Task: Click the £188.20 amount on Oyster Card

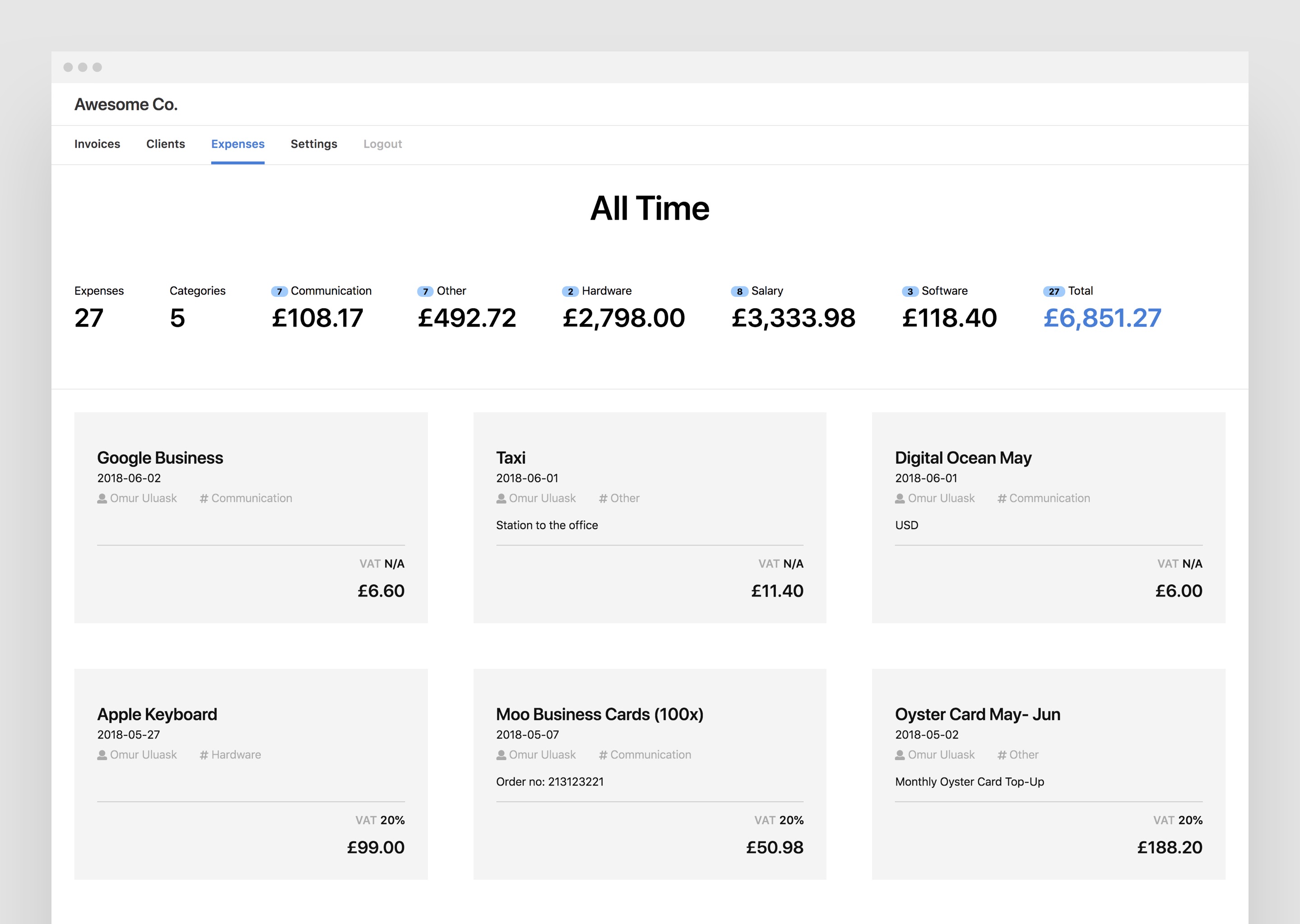Action: tap(1170, 848)
